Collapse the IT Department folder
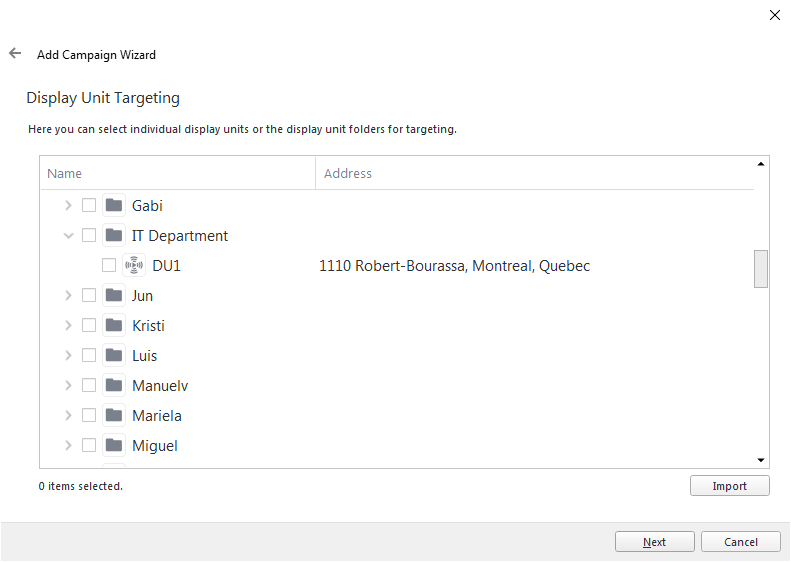791x562 pixels. point(69,235)
